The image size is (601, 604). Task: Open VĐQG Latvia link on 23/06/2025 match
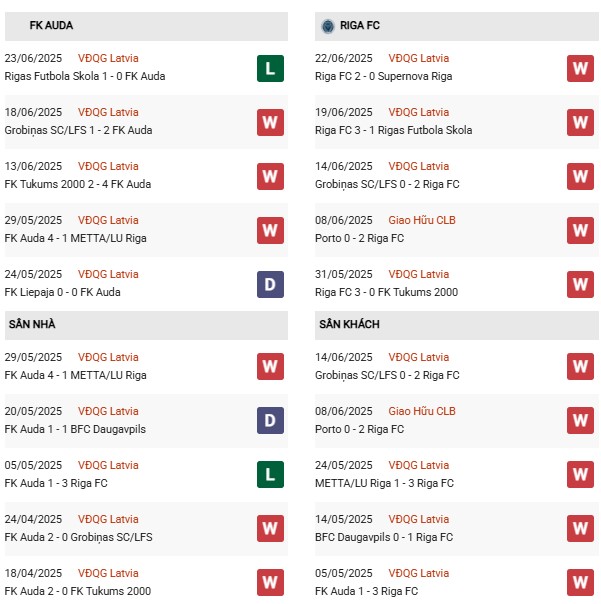tap(108, 58)
